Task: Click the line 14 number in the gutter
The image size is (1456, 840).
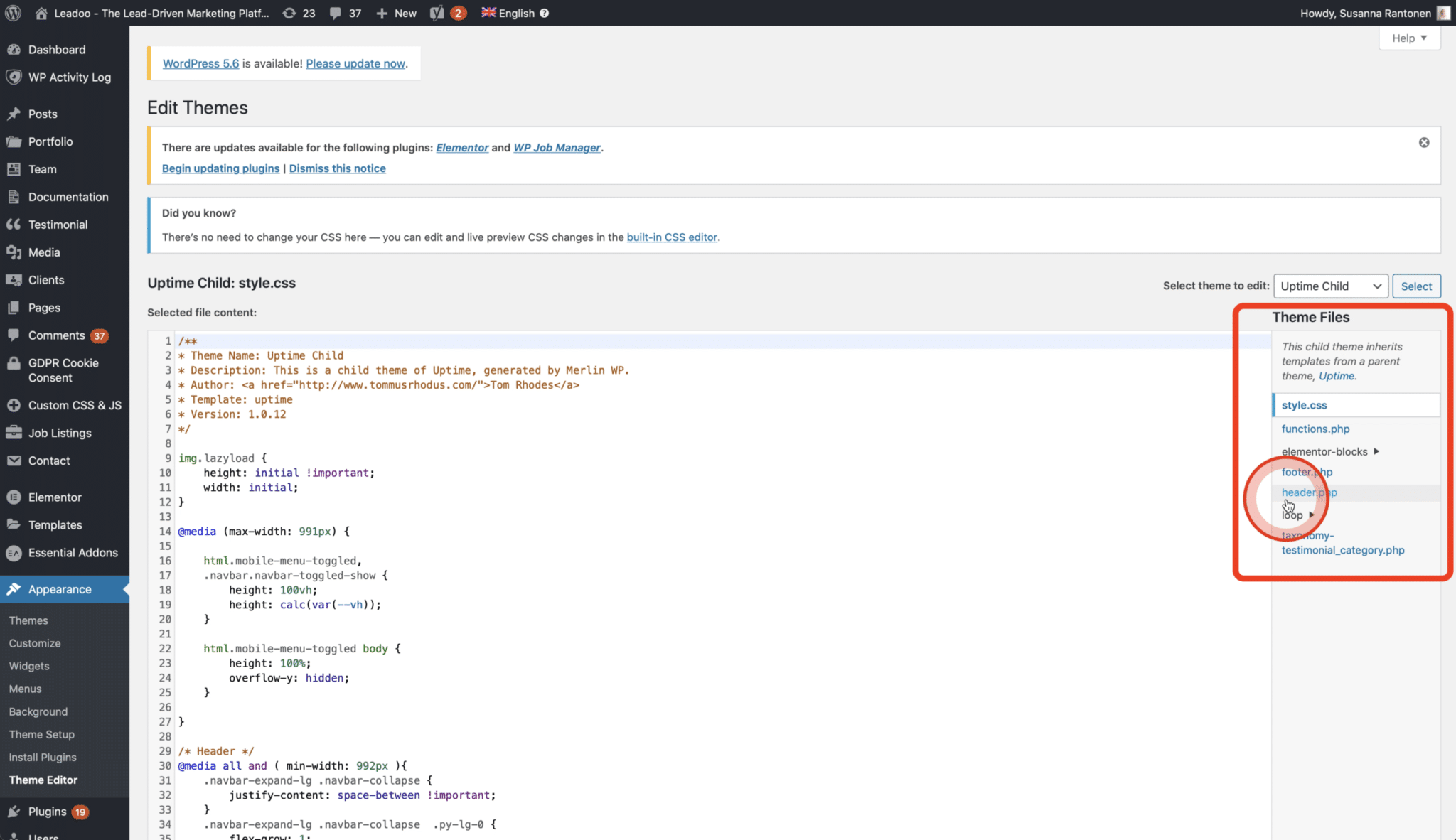Action: click(165, 531)
